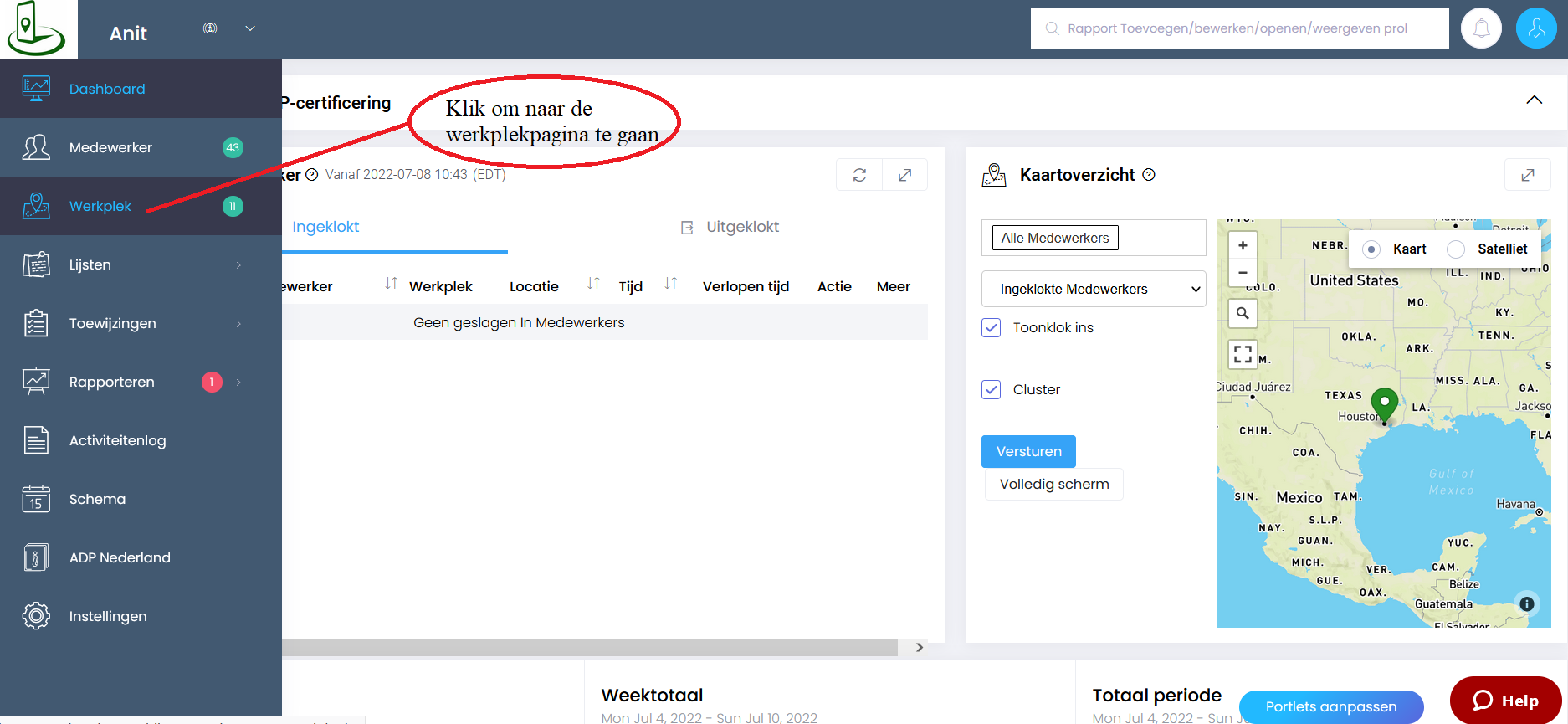The image size is (1568, 724).
Task: Click the notification bell icon
Action: [1481, 28]
